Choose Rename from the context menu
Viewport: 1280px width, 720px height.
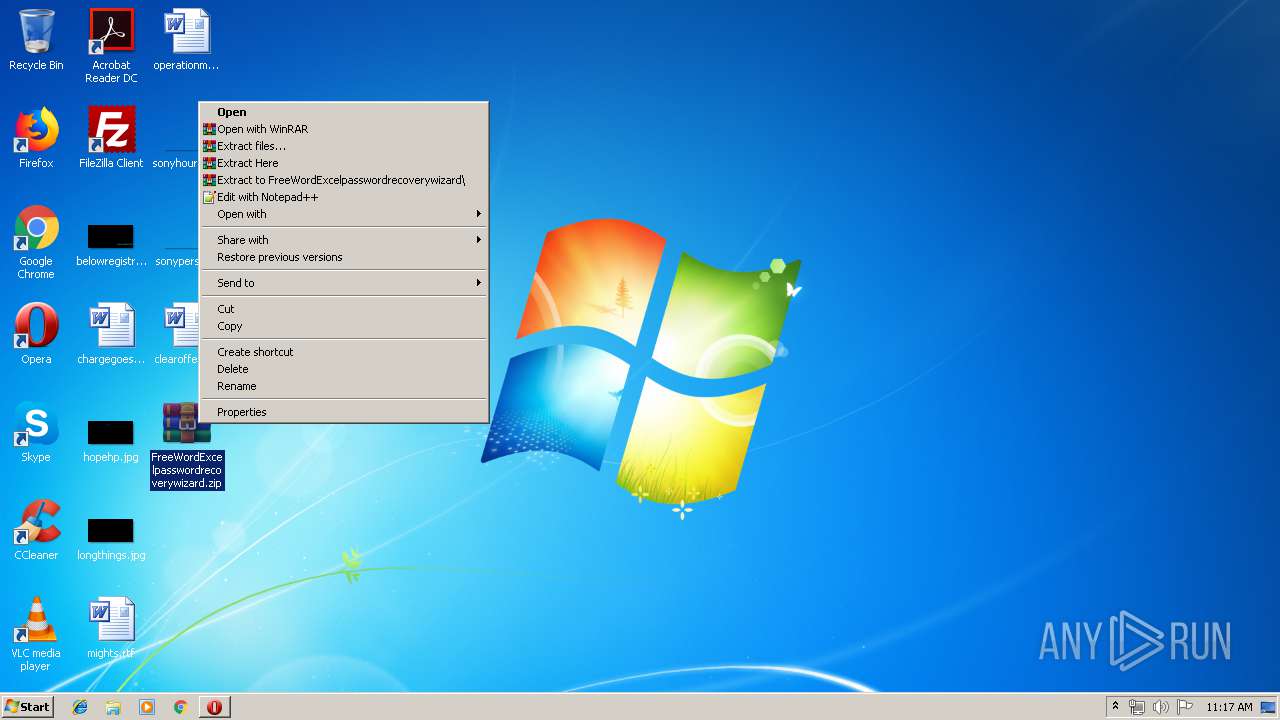pyautogui.click(x=344, y=386)
